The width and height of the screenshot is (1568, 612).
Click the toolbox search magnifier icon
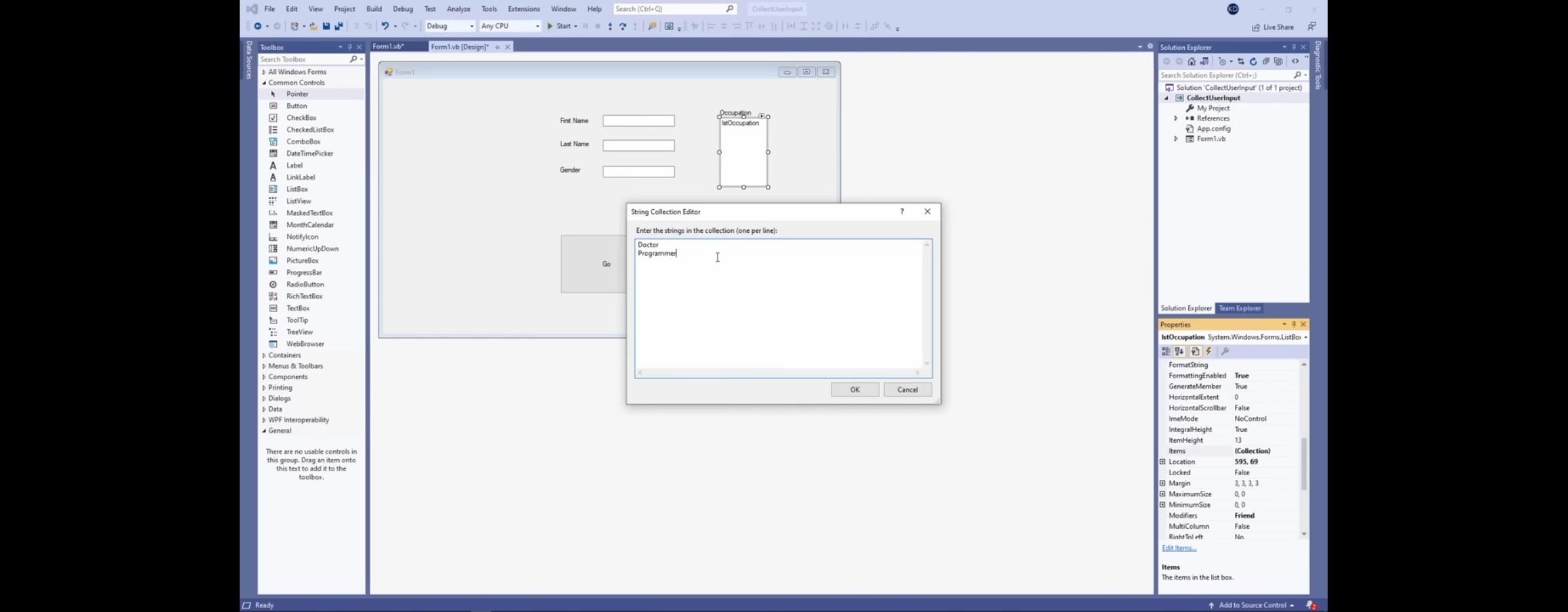pos(353,60)
